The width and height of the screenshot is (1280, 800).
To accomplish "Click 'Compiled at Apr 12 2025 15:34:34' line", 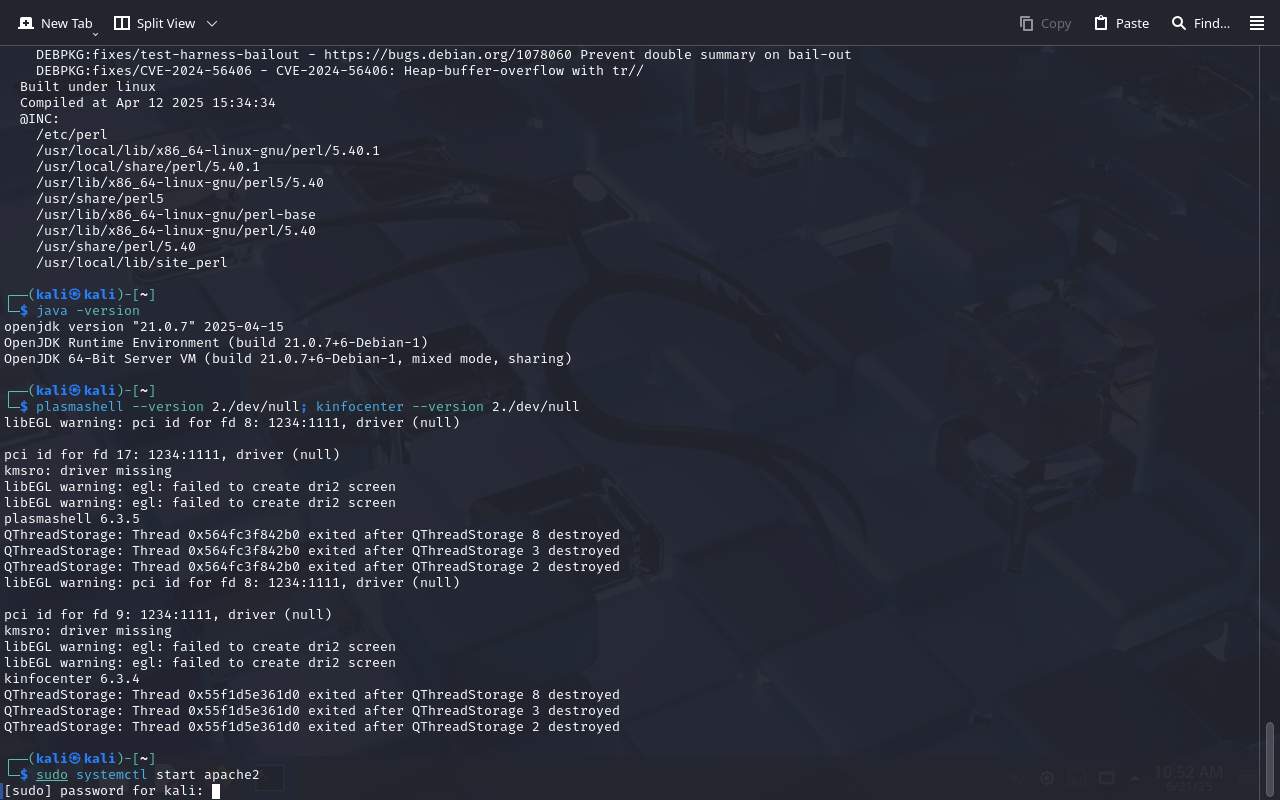I will click(148, 103).
